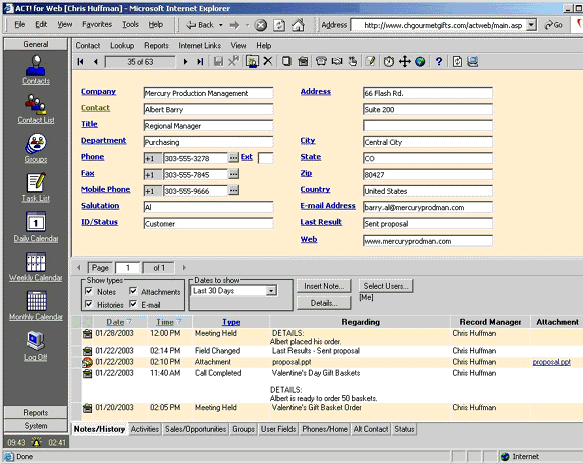Click the four-arrow cross toolbar icon
This screenshot has height=464, width=583.
tap(405, 61)
